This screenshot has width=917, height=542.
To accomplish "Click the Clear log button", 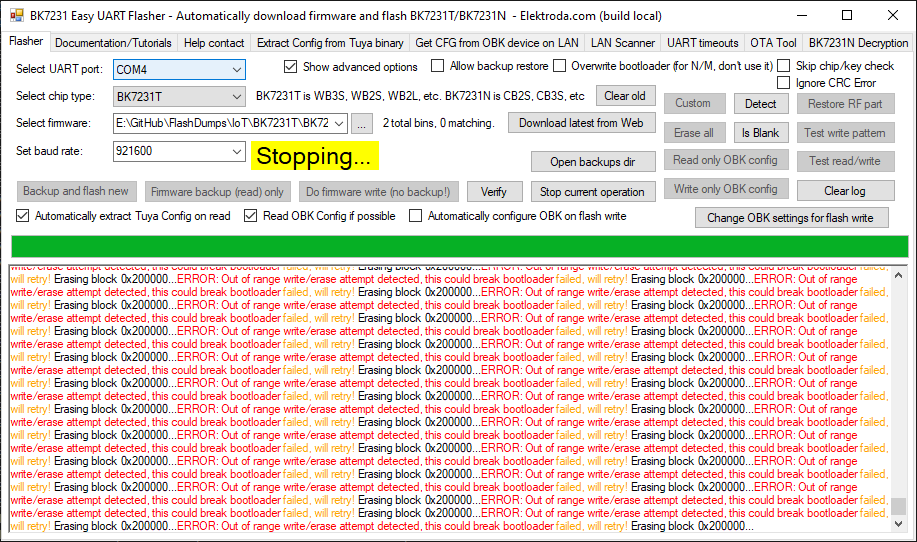I will coord(845,191).
